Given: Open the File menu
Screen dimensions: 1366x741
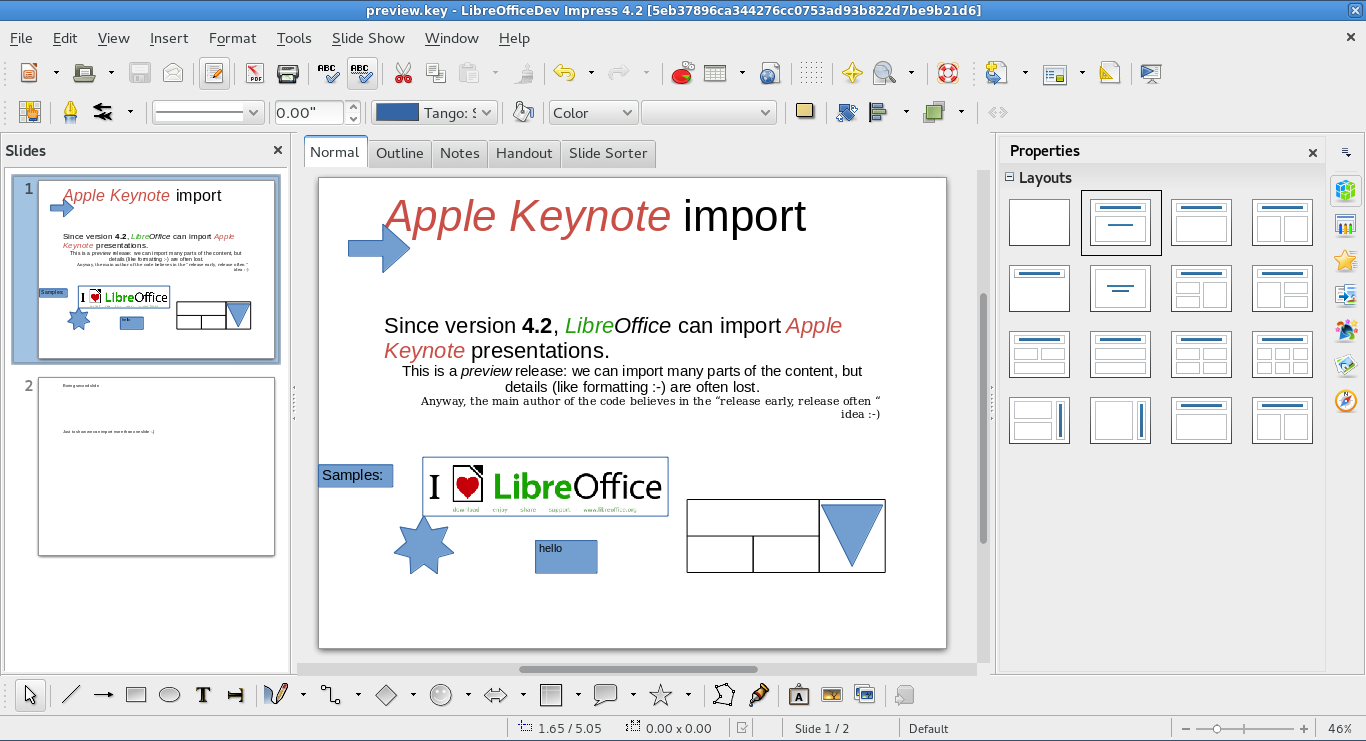Looking at the screenshot, I should [21, 38].
